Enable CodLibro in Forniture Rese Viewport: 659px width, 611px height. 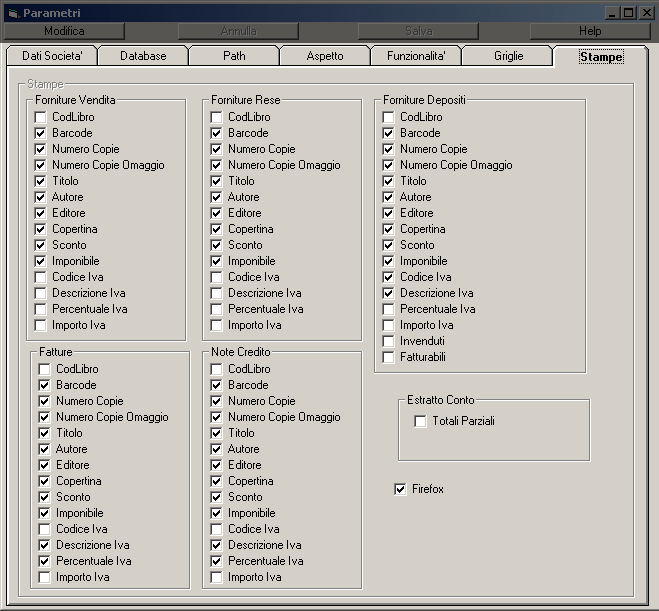pos(216,117)
